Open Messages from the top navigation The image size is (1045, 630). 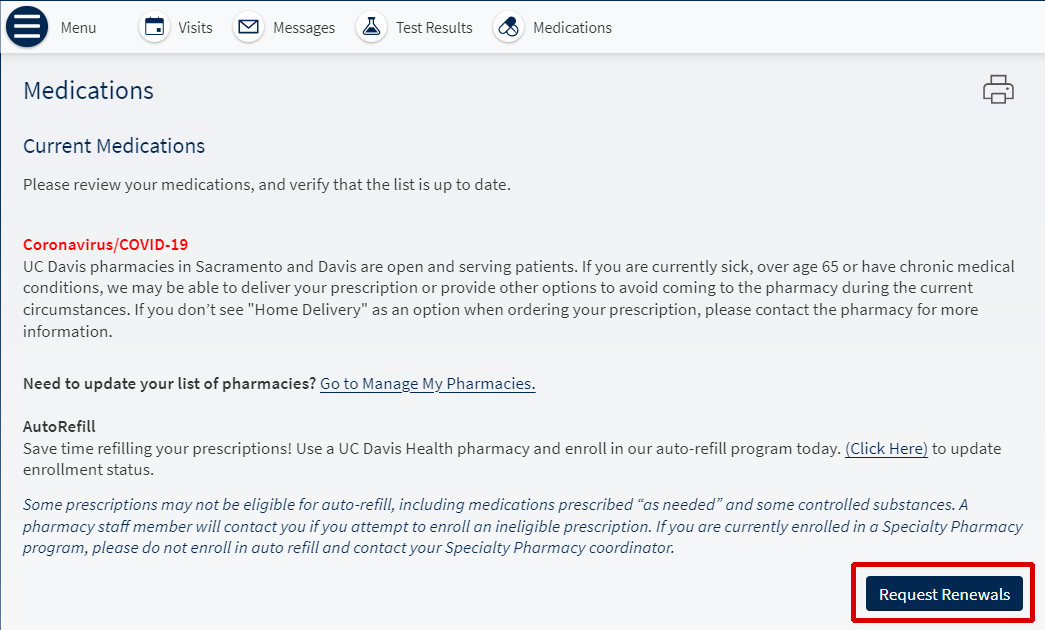click(x=303, y=27)
